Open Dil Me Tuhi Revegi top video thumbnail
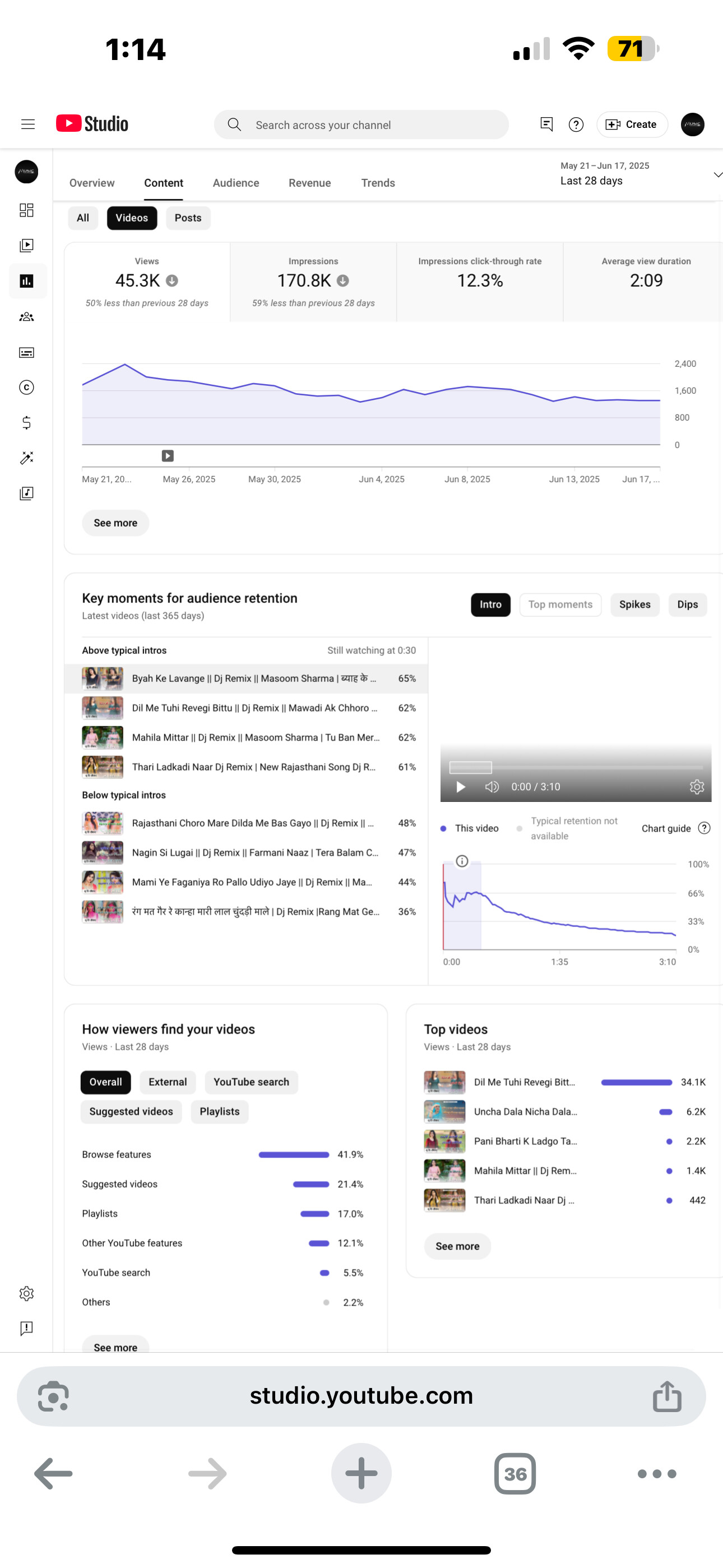This screenshot has height=1568, width=723. (x=444, y=1082)
